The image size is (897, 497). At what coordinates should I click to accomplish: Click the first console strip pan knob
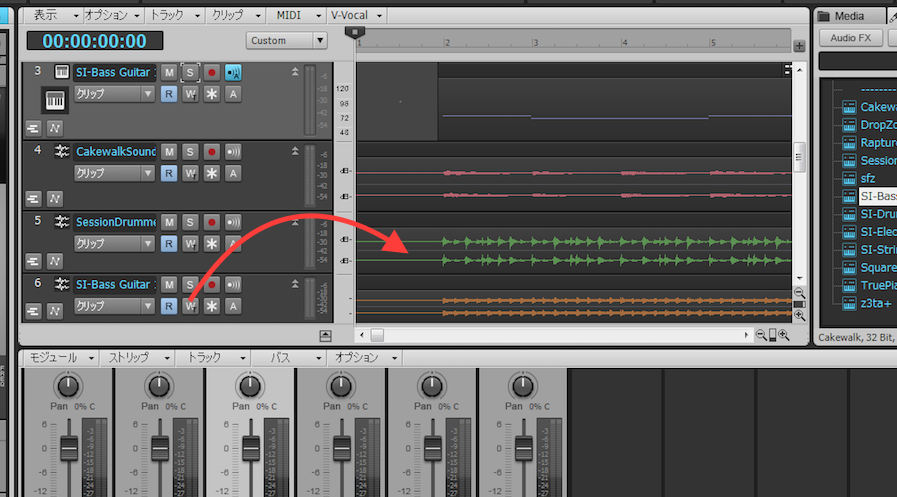[68, 386]
